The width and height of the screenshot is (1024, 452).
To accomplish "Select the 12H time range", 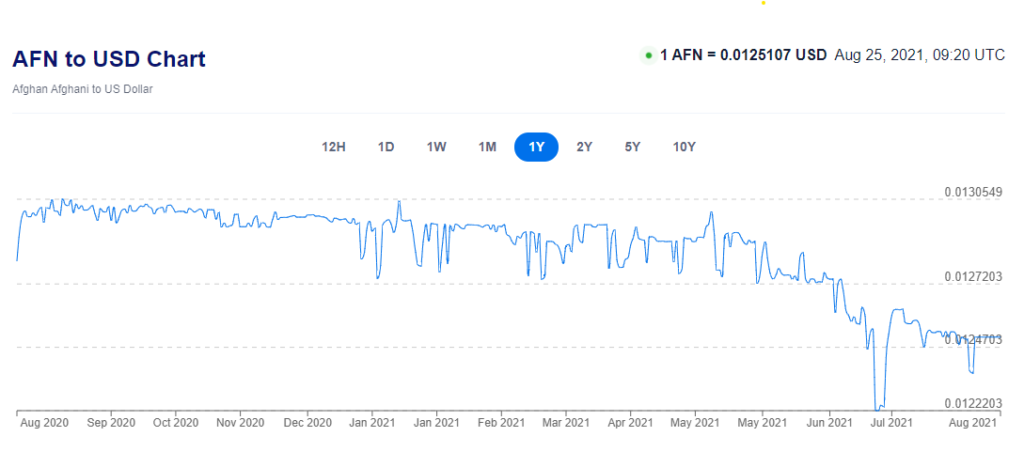I will coord(333,147).
